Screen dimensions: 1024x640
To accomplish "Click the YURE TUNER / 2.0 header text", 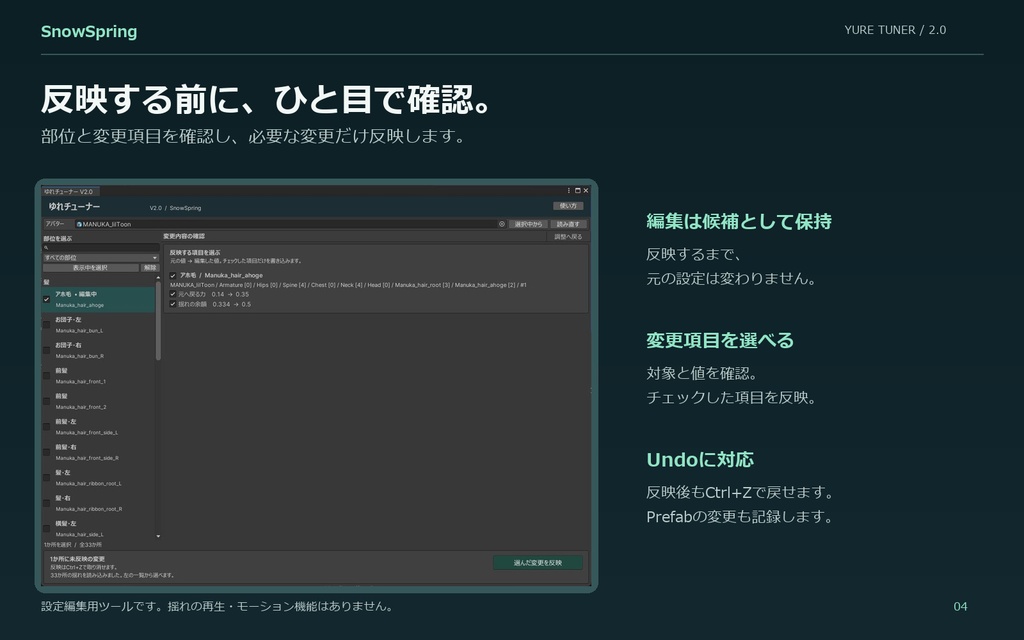I will pyautogui.click(x=895, y=30).
